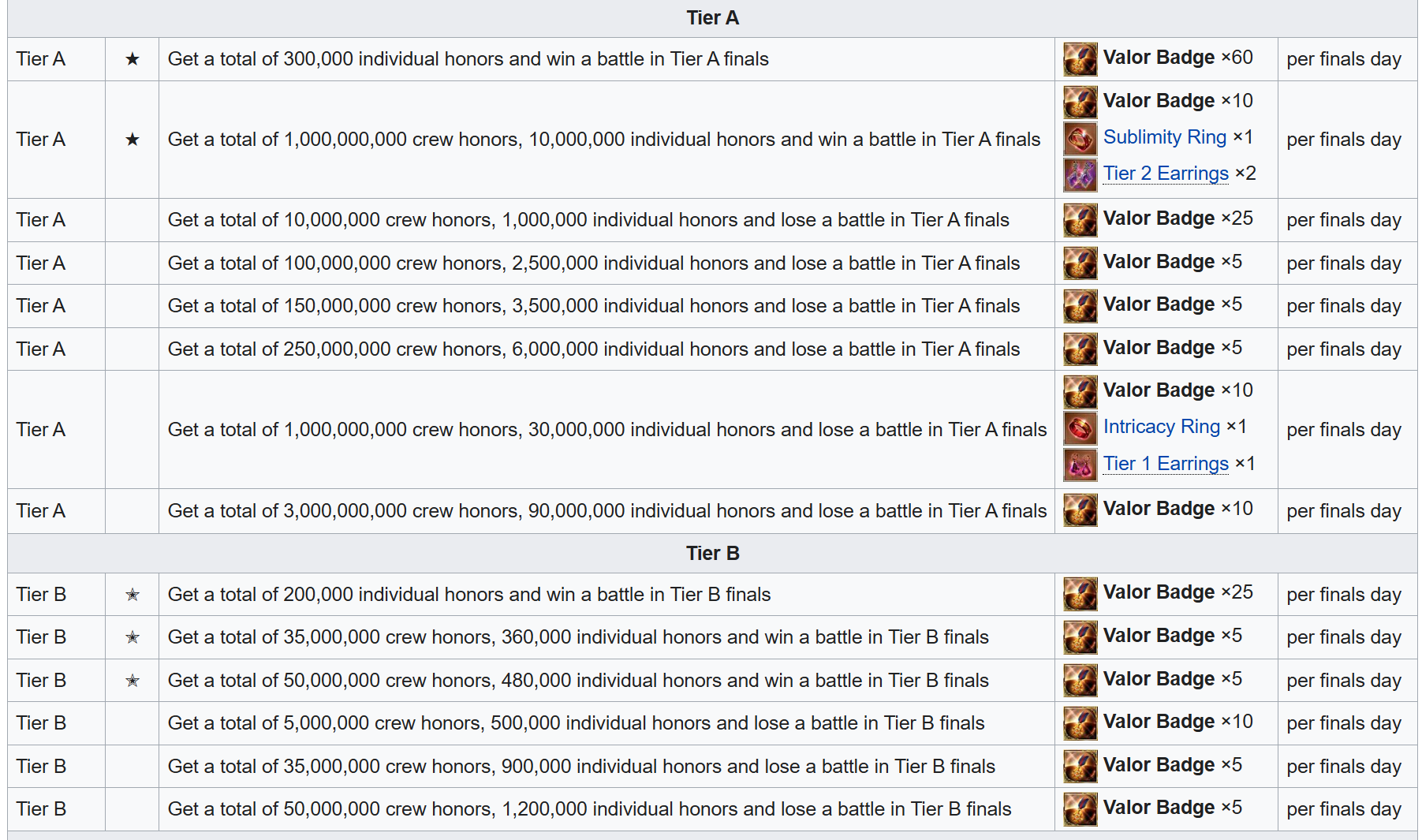Open the Tier 2 Earrings link
This screenshot has width=1422, height=840.
1166,174
